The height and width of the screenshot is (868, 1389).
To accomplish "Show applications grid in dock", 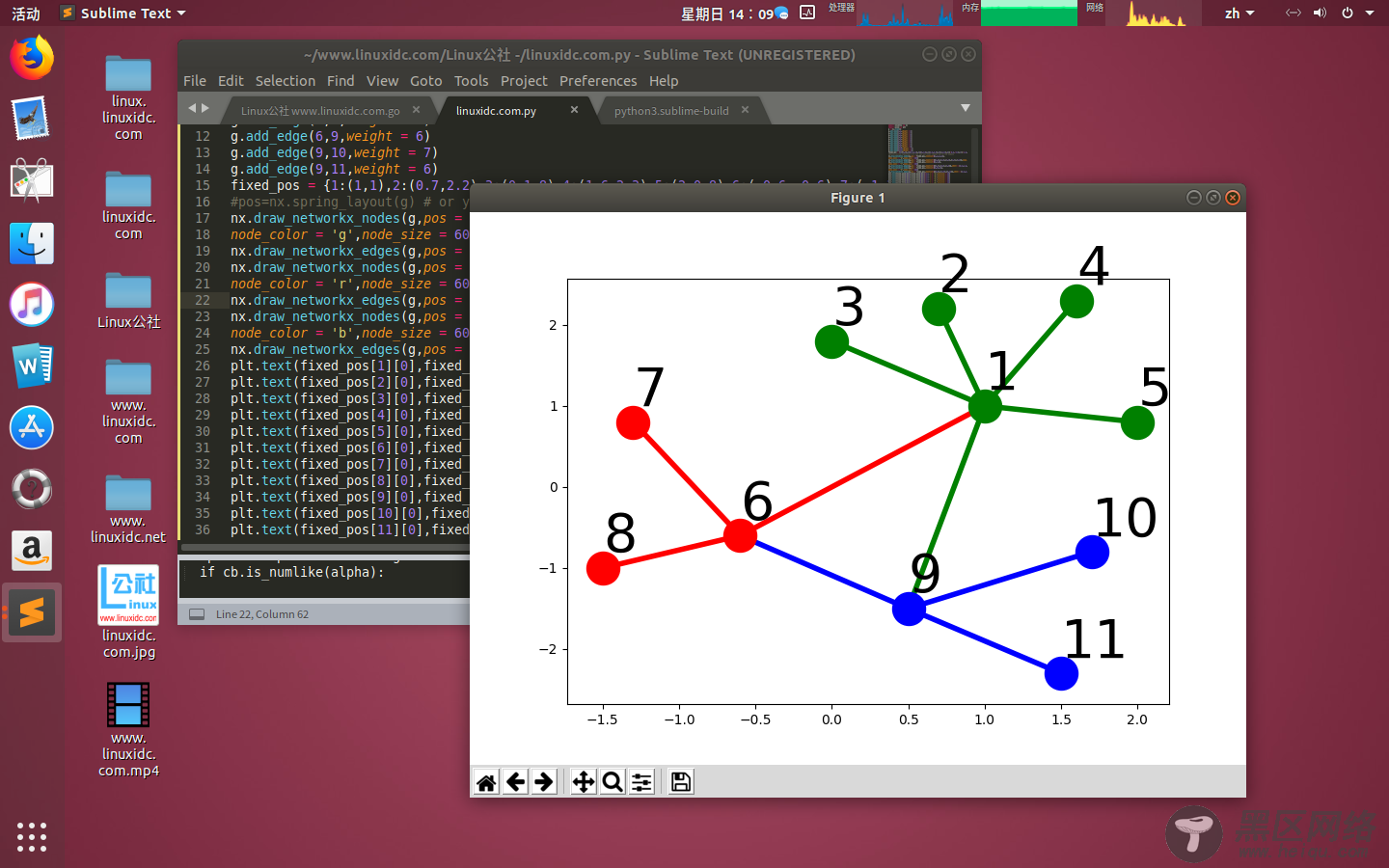I will (32, 836).
